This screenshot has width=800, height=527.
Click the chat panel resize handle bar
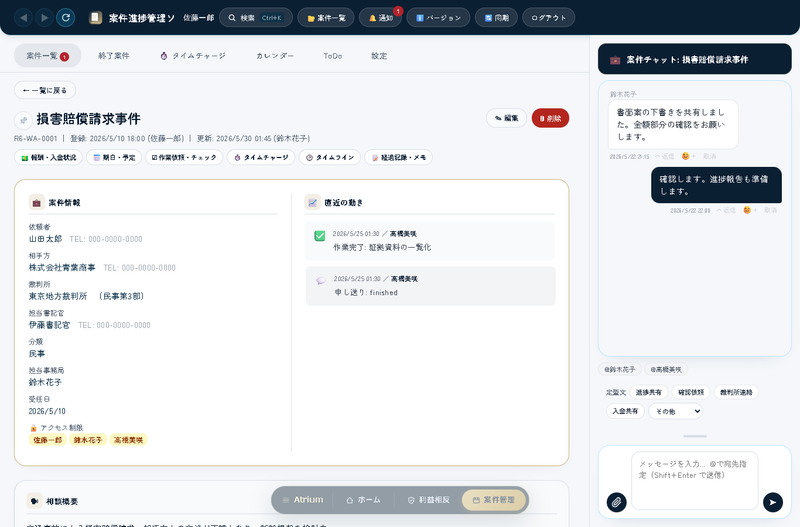pyautogui.click(x=695, y=436)
